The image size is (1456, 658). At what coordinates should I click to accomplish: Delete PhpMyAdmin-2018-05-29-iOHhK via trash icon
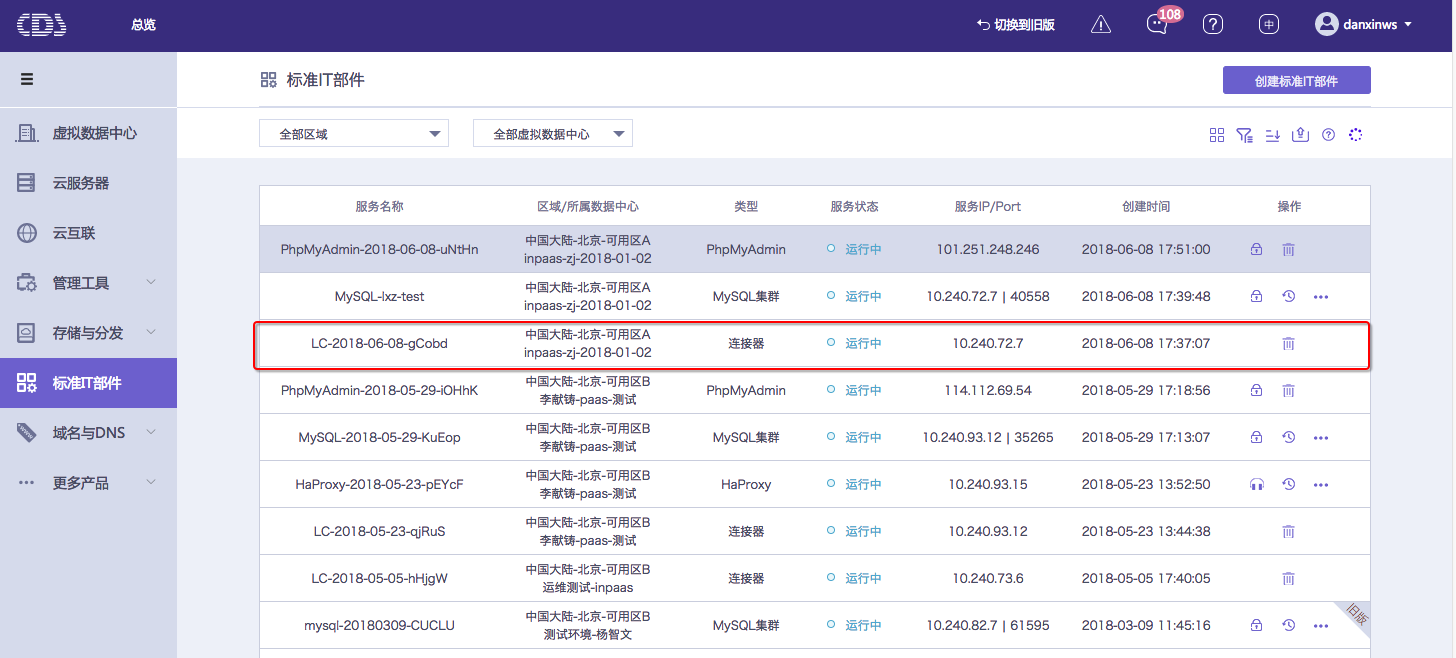point(1289,391)
